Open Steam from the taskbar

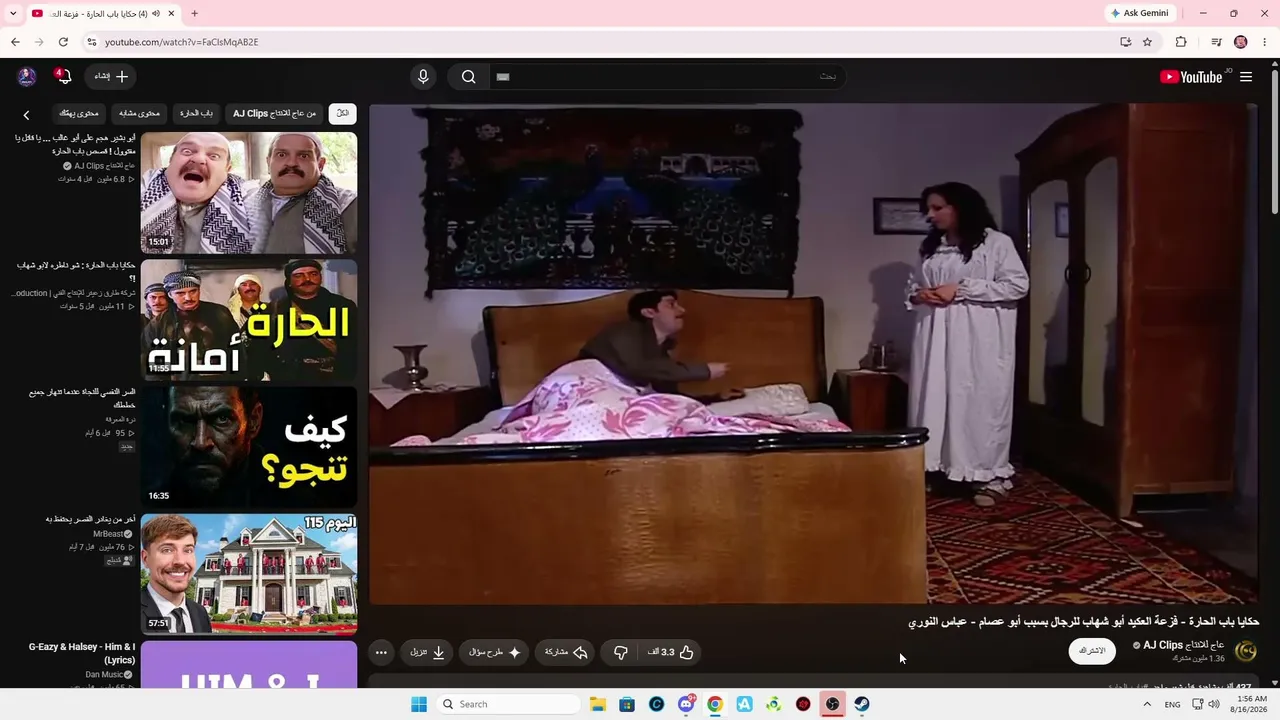coord(862,704)
